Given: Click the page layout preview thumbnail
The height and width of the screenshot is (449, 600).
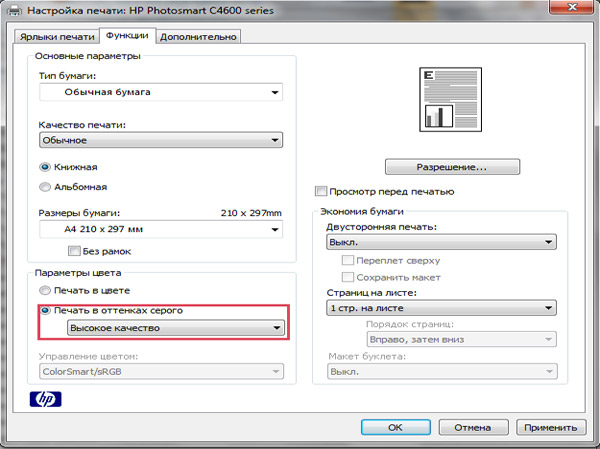Looking at the screenshot, I should [450, 100].
